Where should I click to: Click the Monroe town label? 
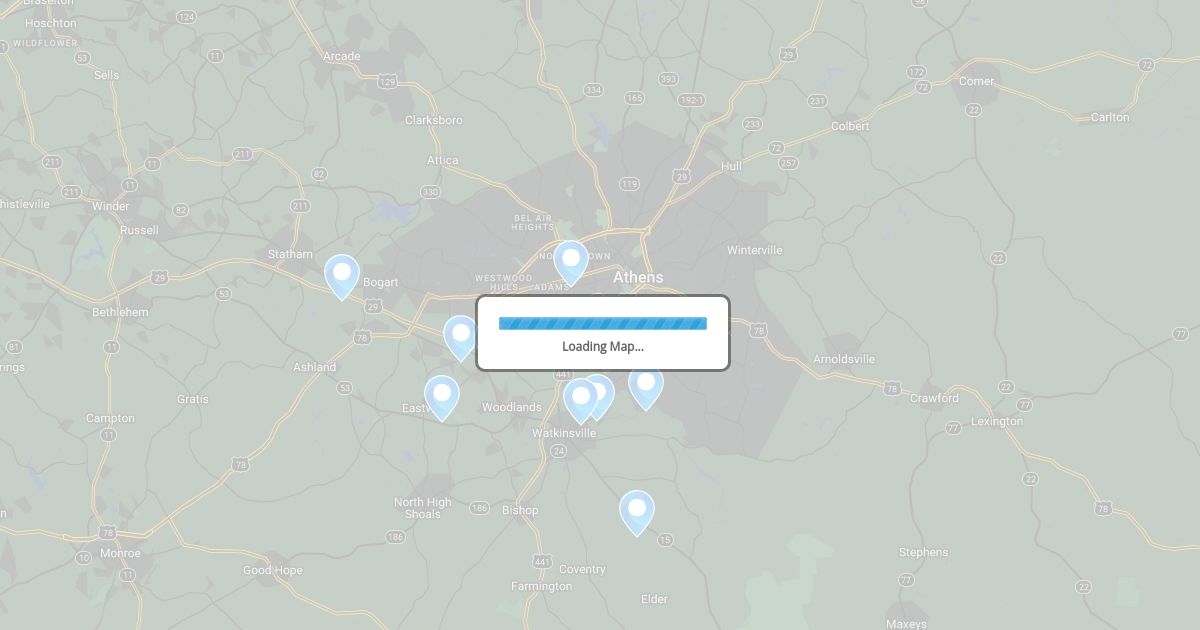pyautogui.click(x=121, y=553)
